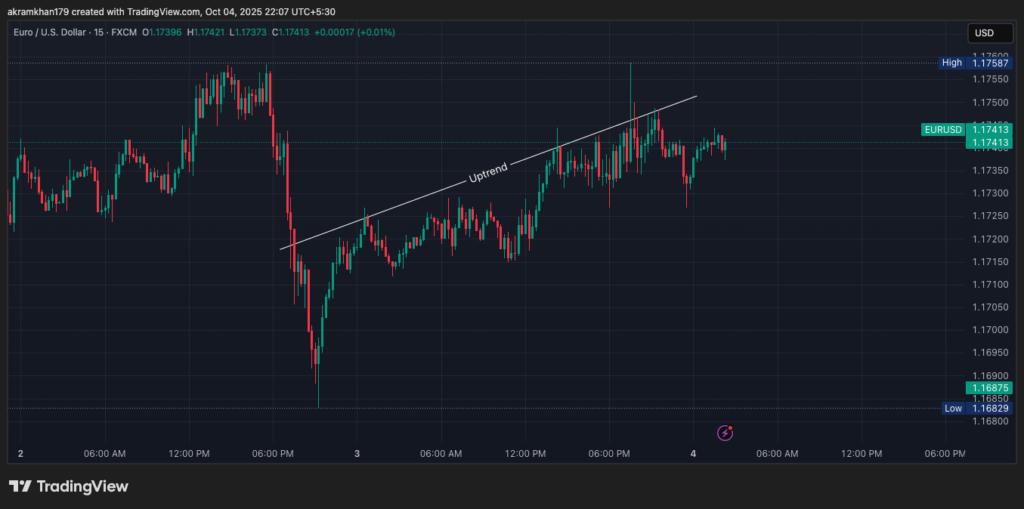Image resolution: width=1024 pixels, height=509 pixels.
Task: Click the 1.17000 price axis level
Action: 988,330
